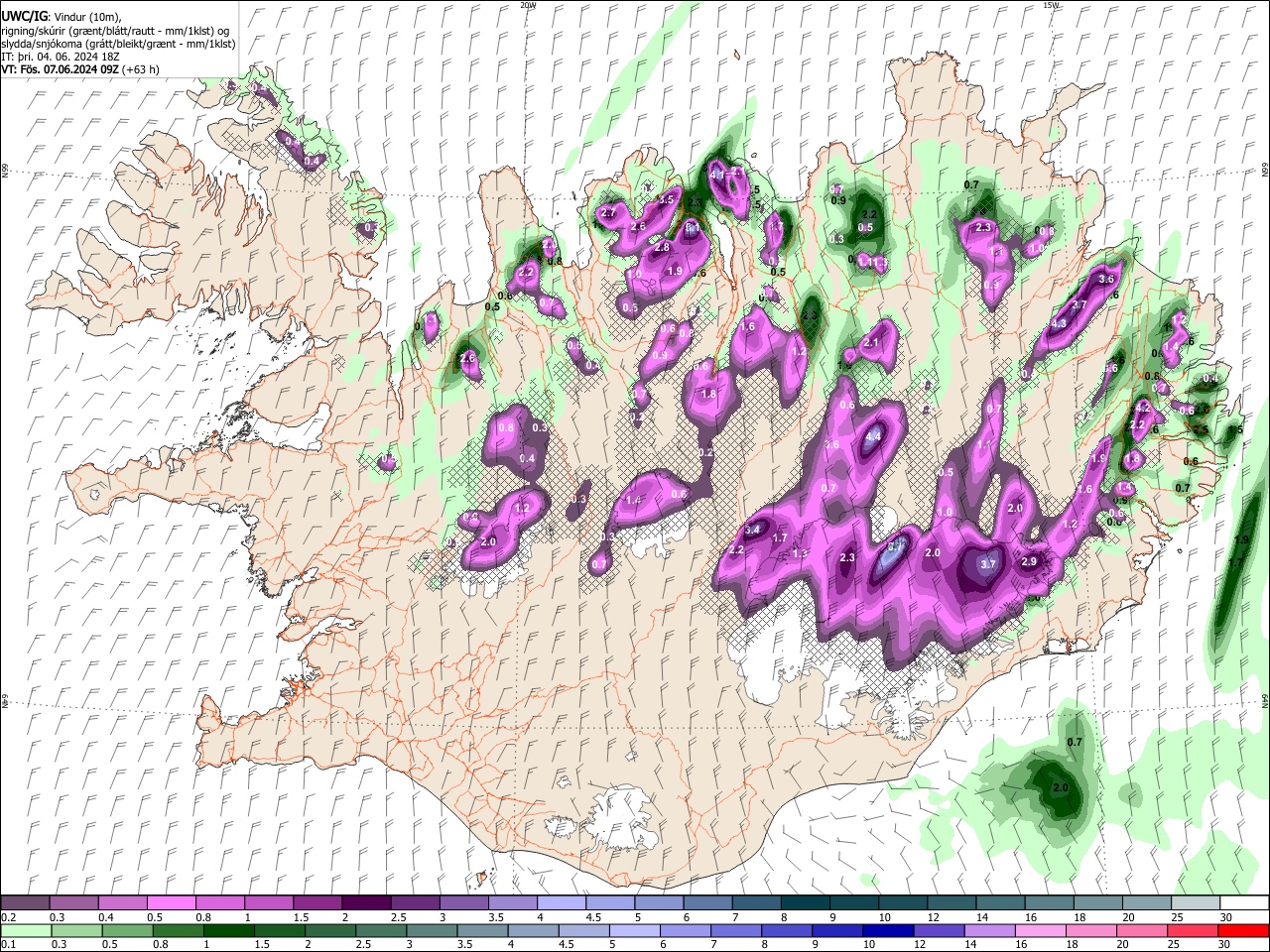This screenshot has height=952, width=1270.
Task: Click the 1.4 snowfall value in central highlands
Action: tap(633, 501)
